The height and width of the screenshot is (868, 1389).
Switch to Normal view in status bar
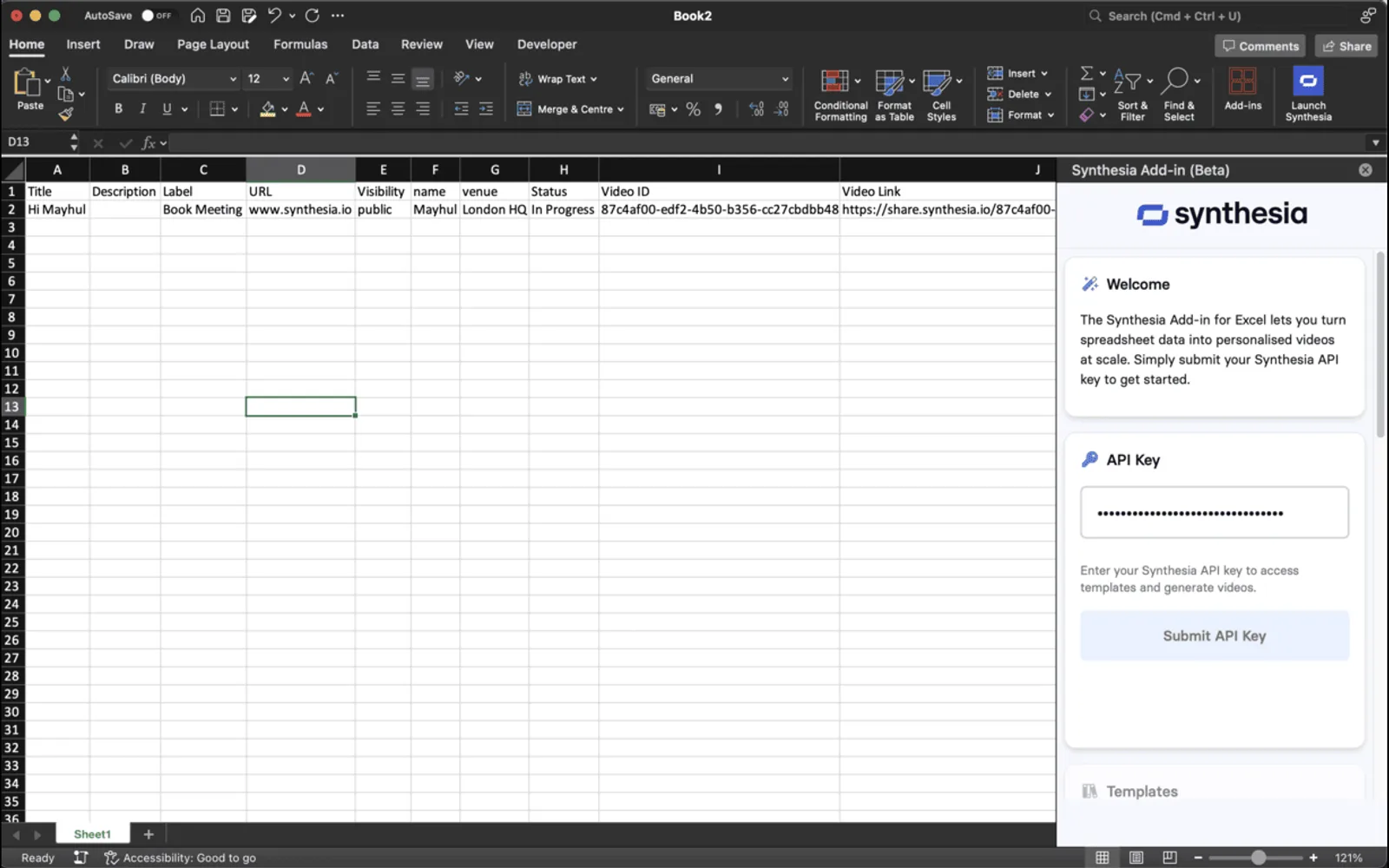[1102, 858]
